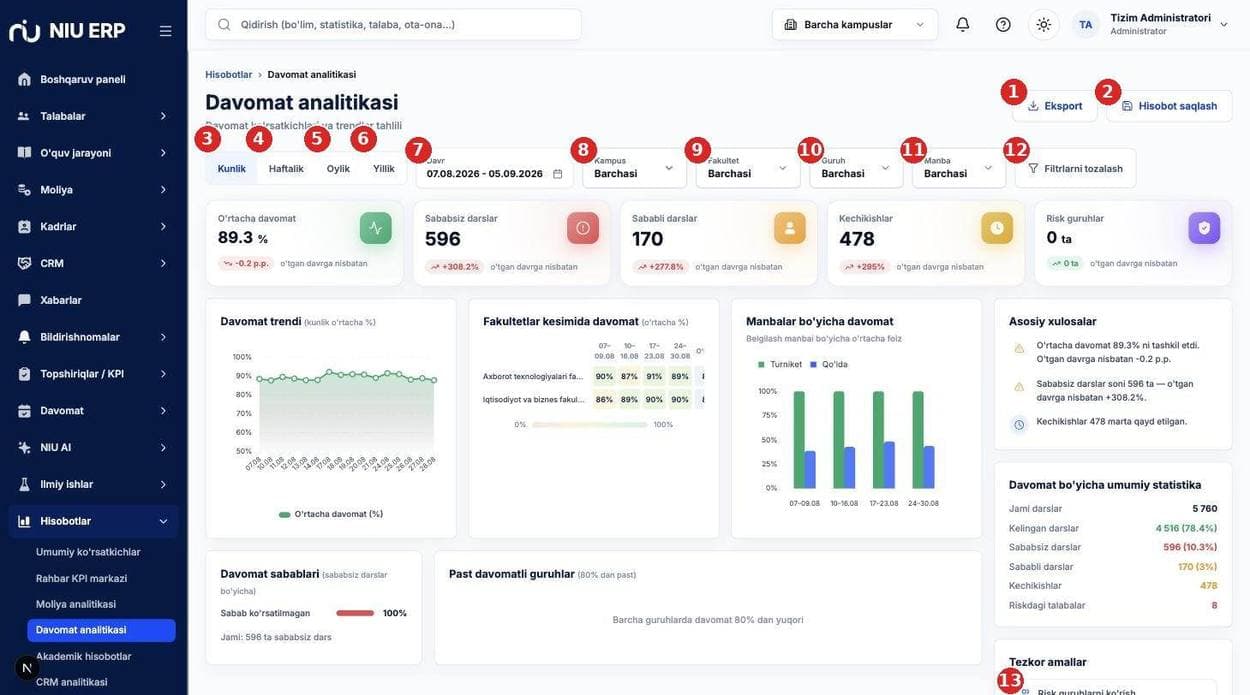1250x695 pixels.
Task: Collapse the sidebar with the hamburger icon
Action: [x=166, y=31]
